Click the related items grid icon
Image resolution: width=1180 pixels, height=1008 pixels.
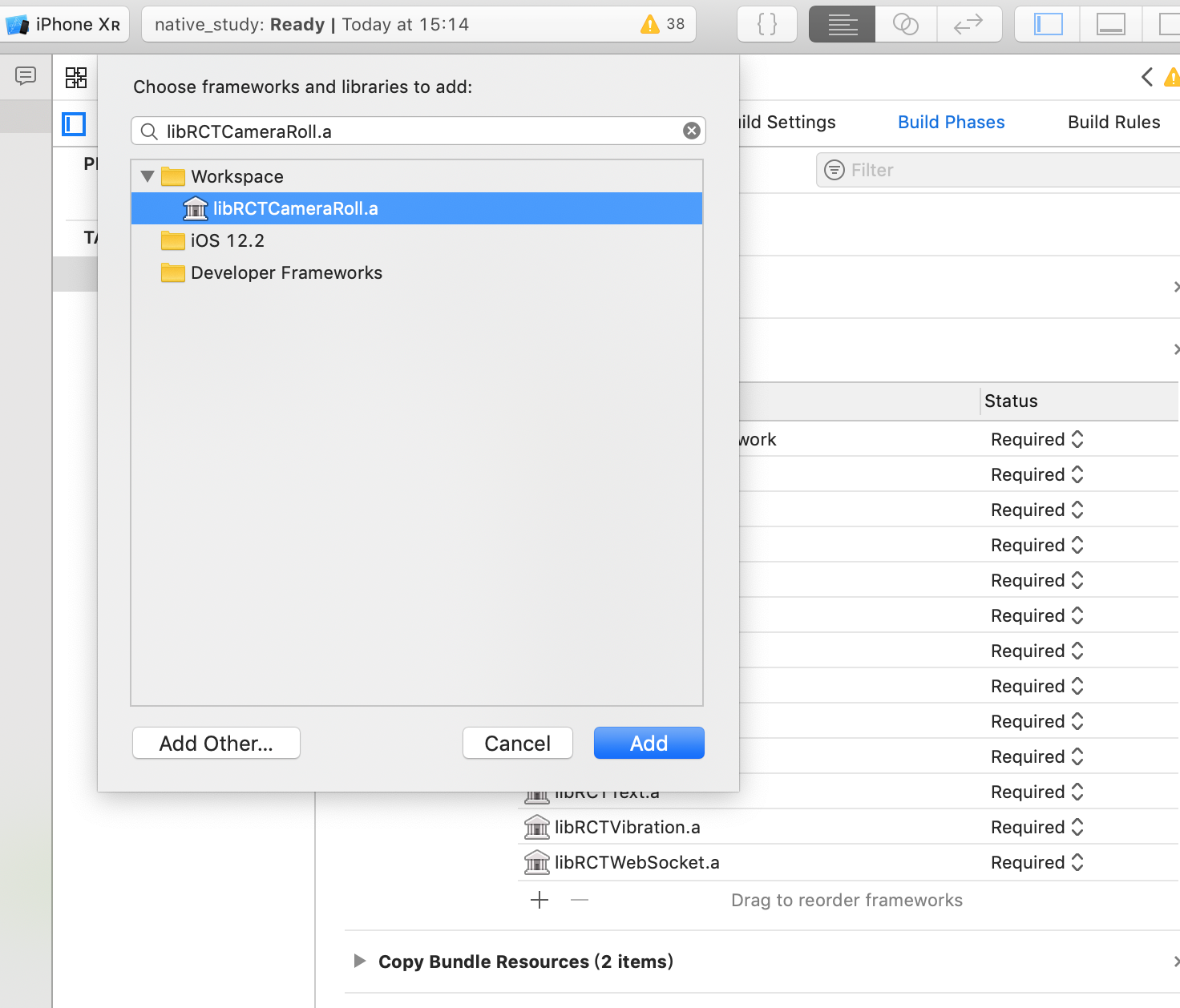point(76,78)
